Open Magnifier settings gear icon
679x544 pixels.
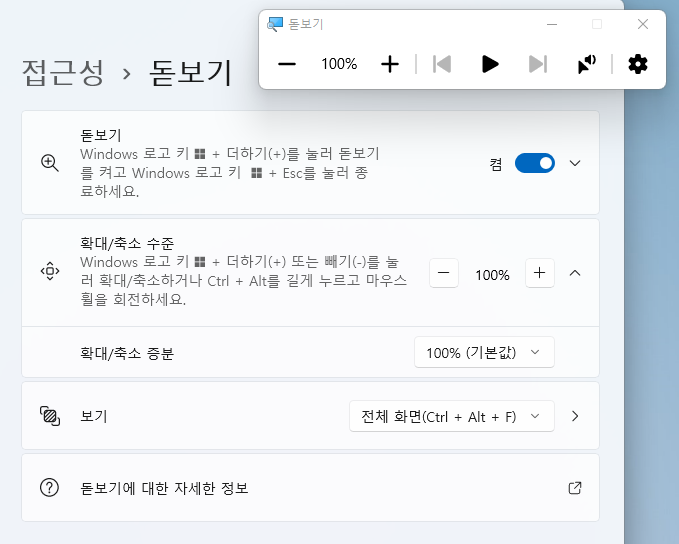click(638, 64)
